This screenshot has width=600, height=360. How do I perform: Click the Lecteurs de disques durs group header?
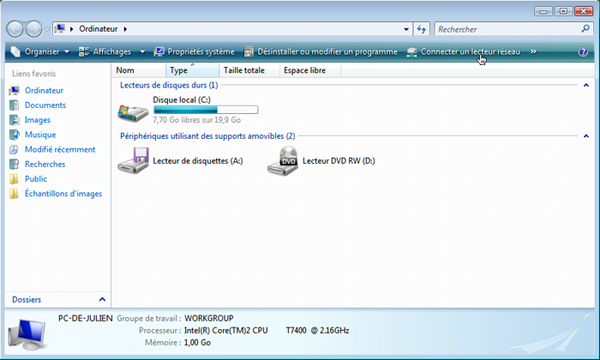169,85
